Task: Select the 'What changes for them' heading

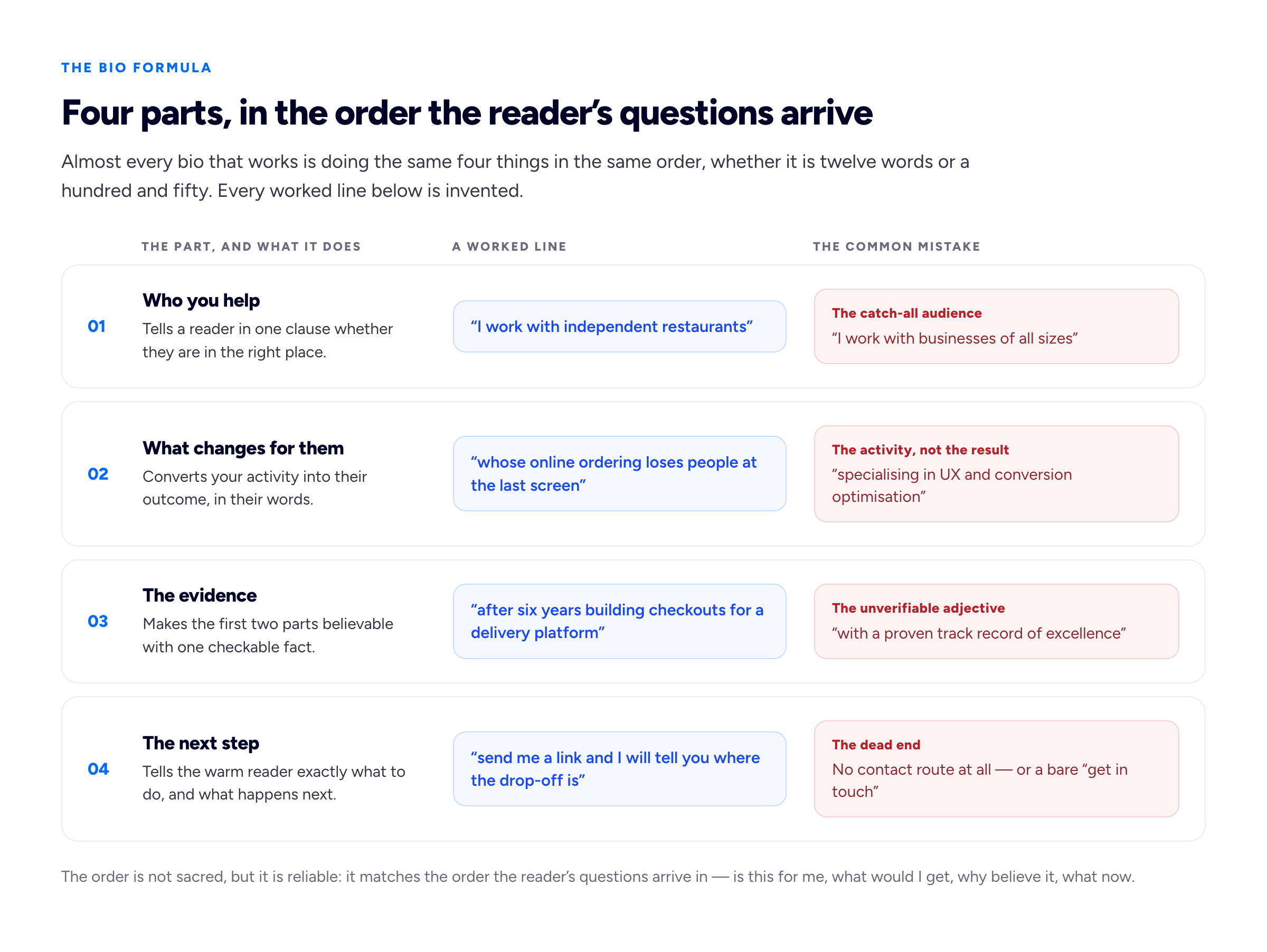Action: point(243,448)
